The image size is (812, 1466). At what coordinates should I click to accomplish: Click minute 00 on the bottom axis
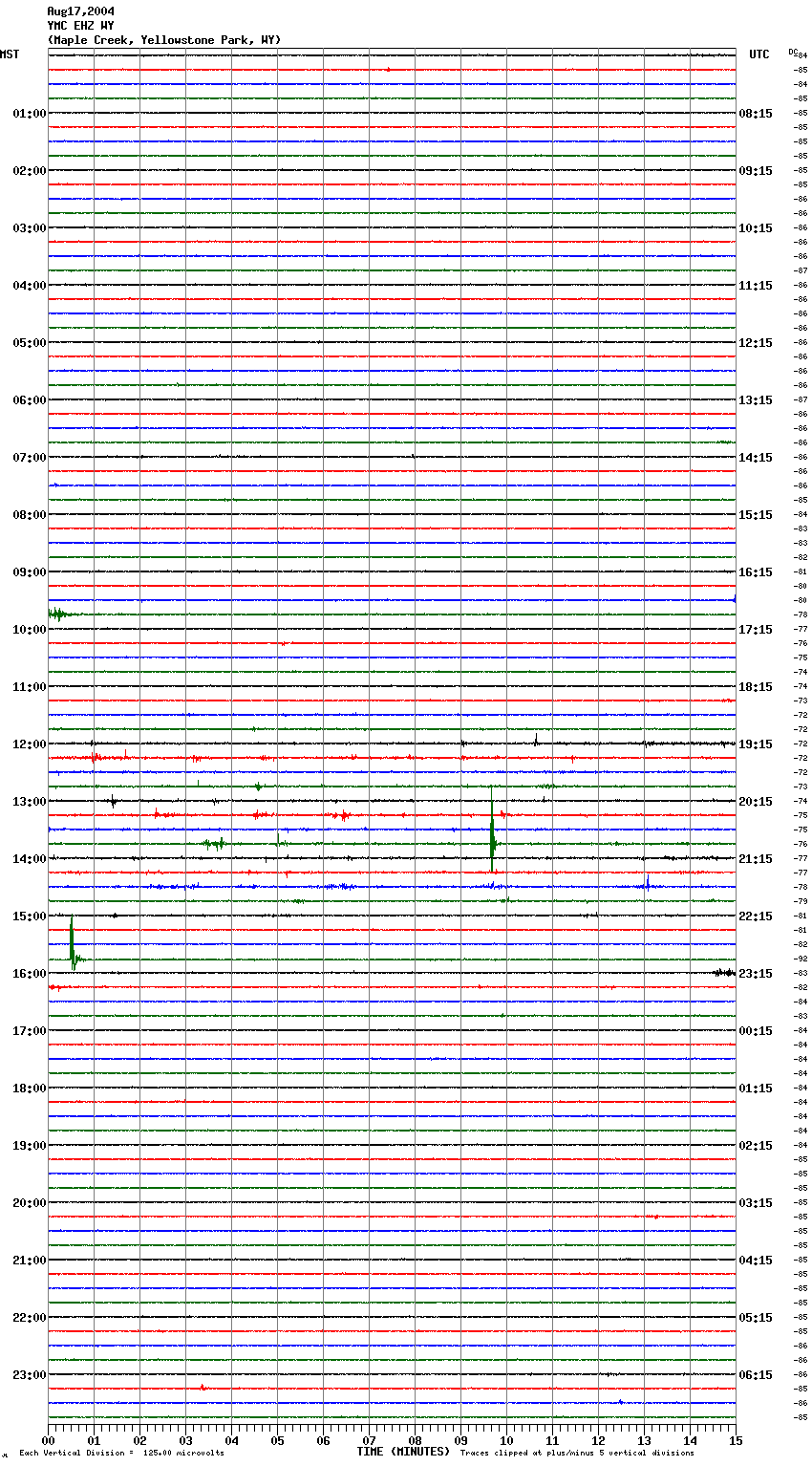tap(48, 1440)
